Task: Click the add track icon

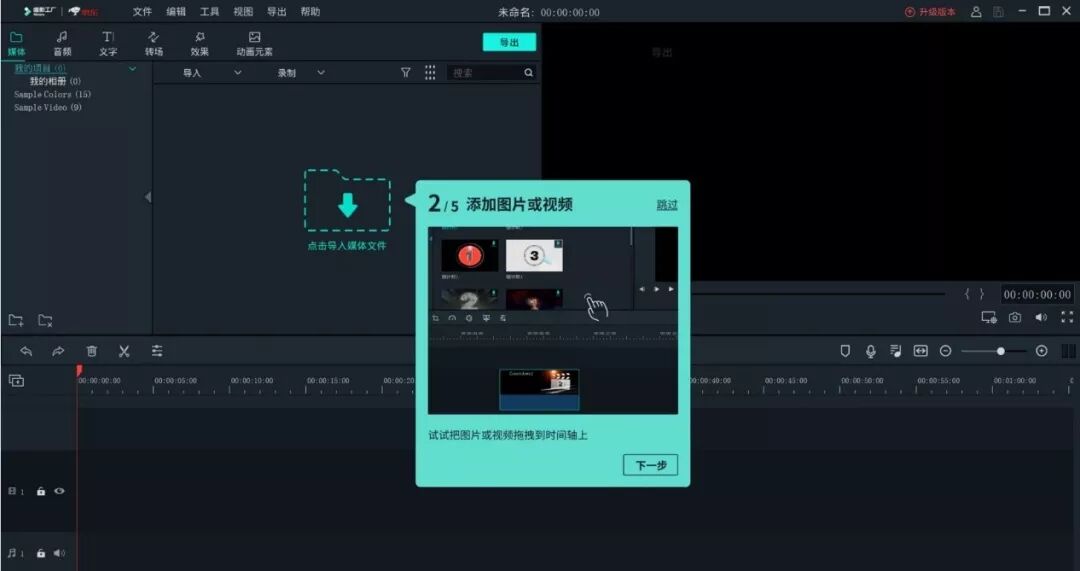Action: point(17,380)
